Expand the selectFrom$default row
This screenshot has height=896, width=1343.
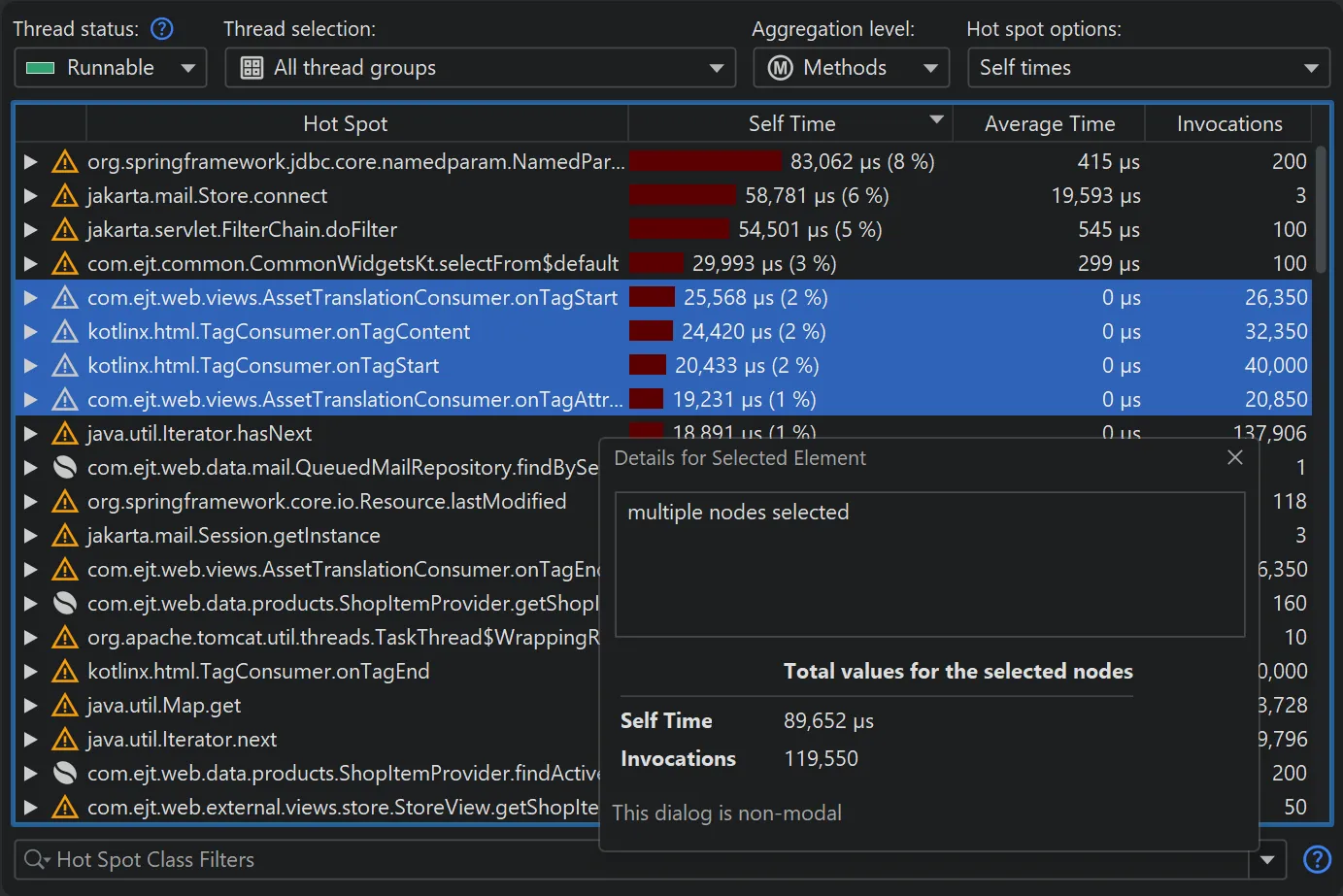(x=31, y=263)
